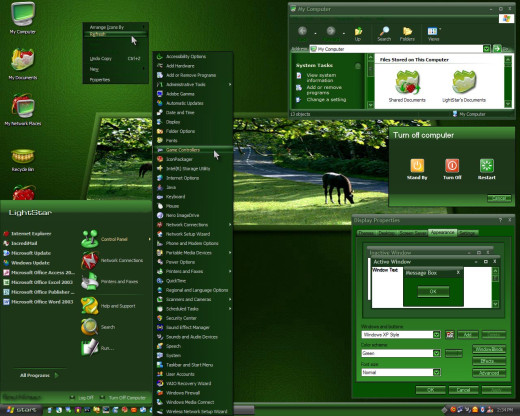Launch Internet Explorer from Start menu

(x=27, y=234)
